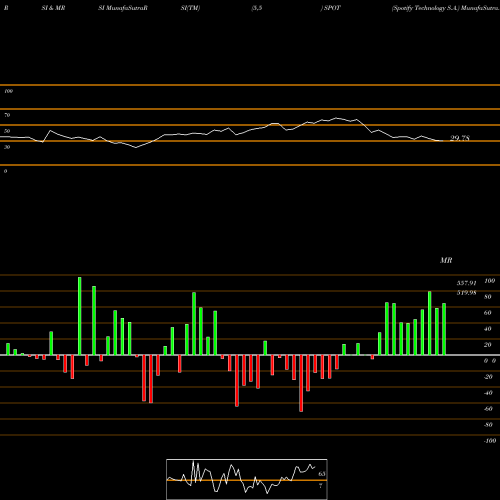Click the 557.91 value beside the histogram
500x500 pixels.
[x=467, y=283]
